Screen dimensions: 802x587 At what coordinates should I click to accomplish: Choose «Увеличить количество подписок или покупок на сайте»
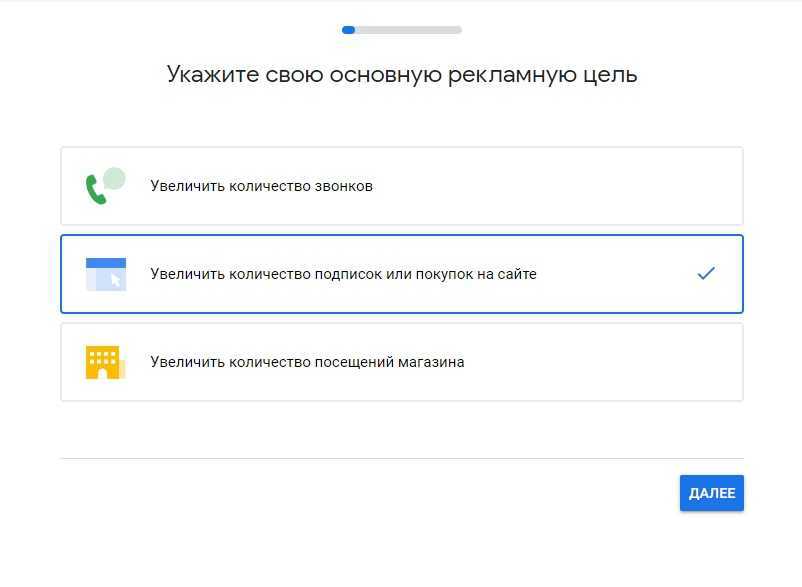click(343, 274)
